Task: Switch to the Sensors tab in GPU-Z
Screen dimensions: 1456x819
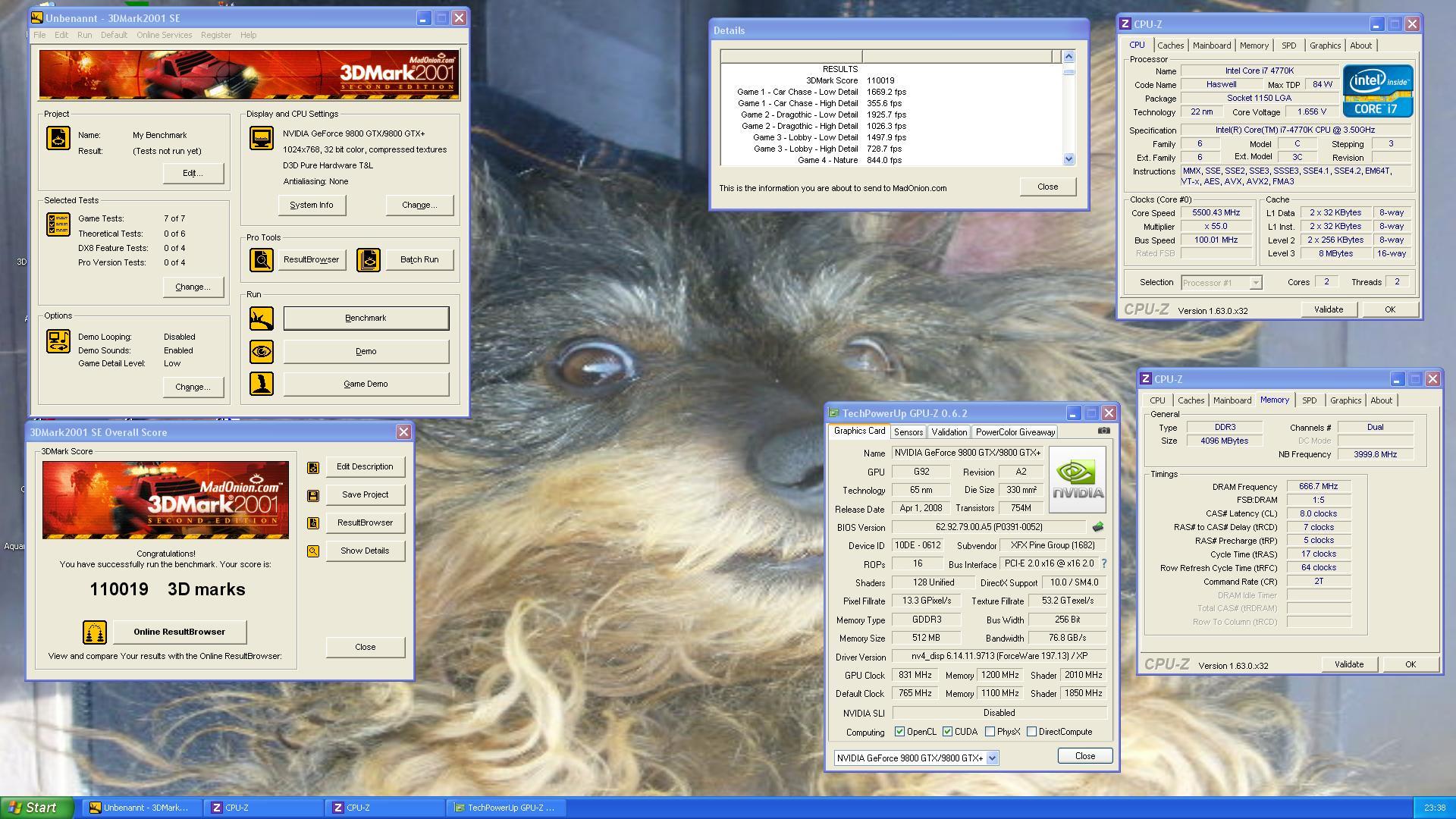Action: [908, 432]
